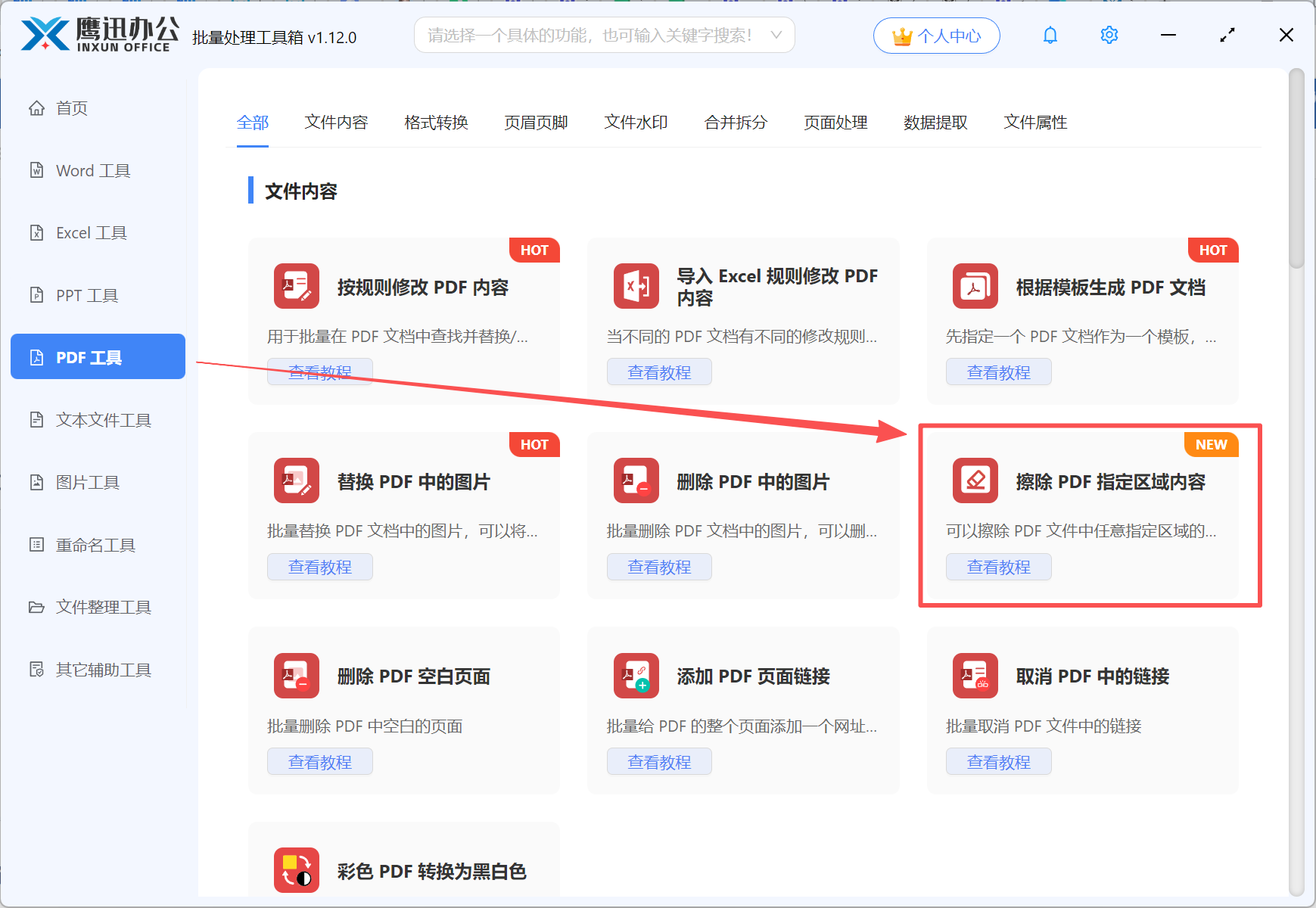Click the INXUN OFFICE logo

[100, 35]
